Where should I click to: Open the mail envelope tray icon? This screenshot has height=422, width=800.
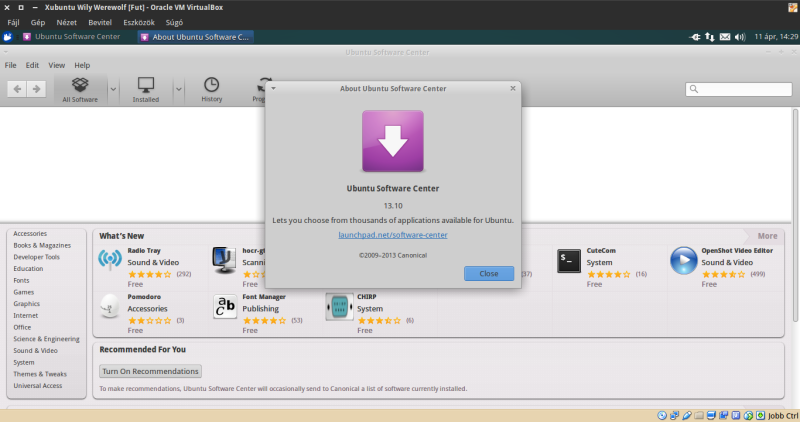coord(724,37)
